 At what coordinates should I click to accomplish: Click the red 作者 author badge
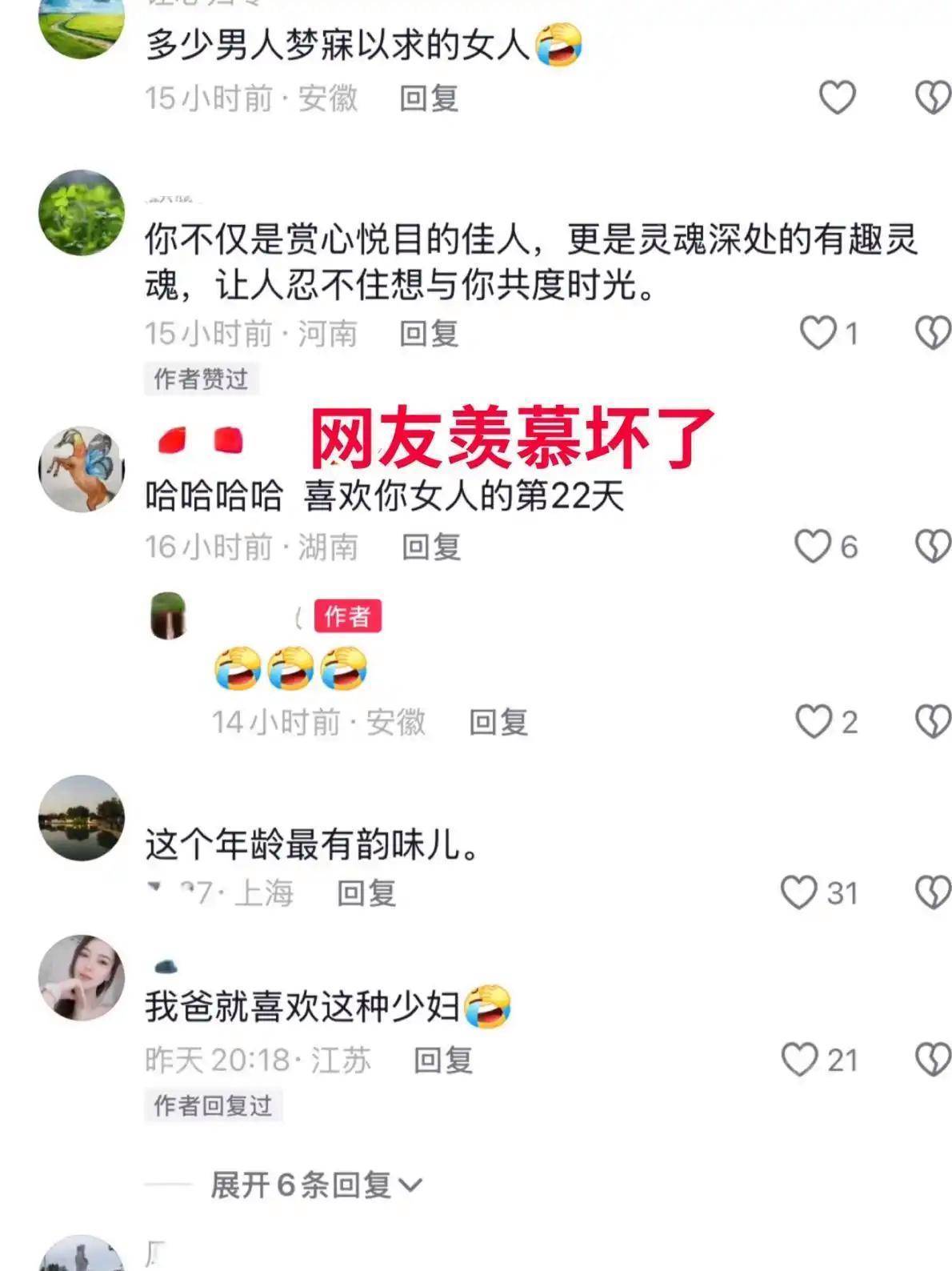click(x=347, y=616)
